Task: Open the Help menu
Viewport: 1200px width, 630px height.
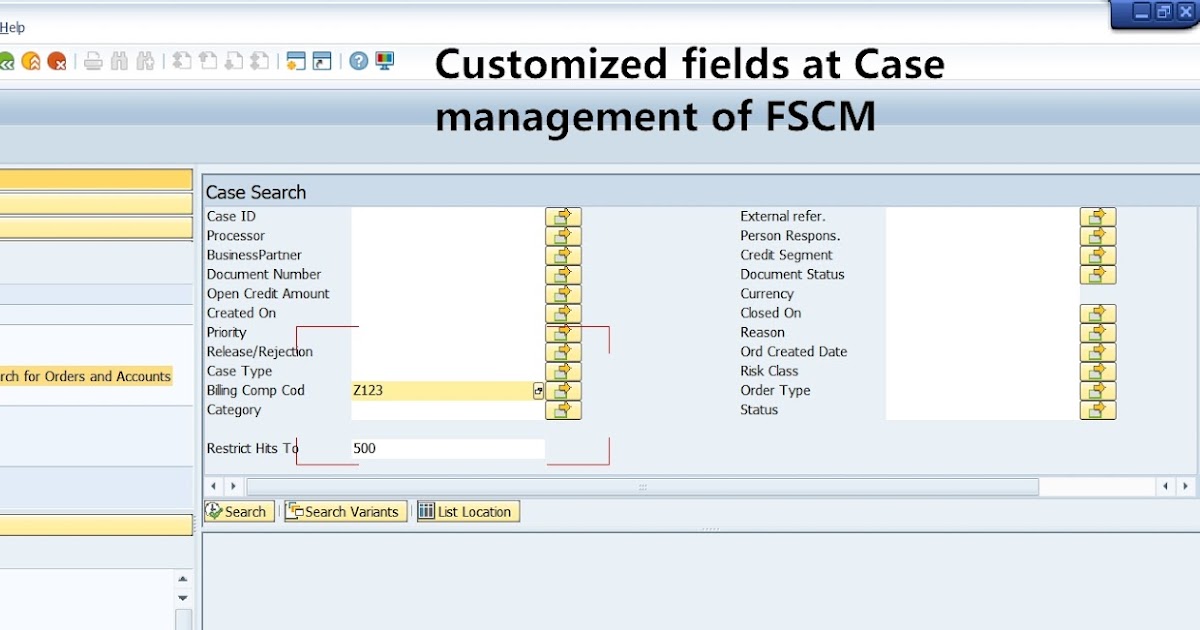Action: [x=12, y=27]
